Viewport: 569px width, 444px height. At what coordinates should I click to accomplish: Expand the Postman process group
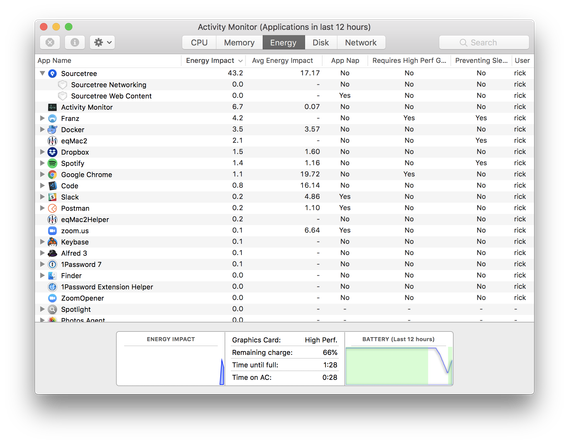(42, 208)
